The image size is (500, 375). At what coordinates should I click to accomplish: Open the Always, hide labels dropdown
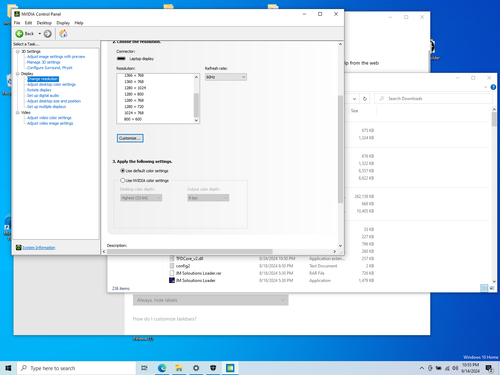pos(211,300)
